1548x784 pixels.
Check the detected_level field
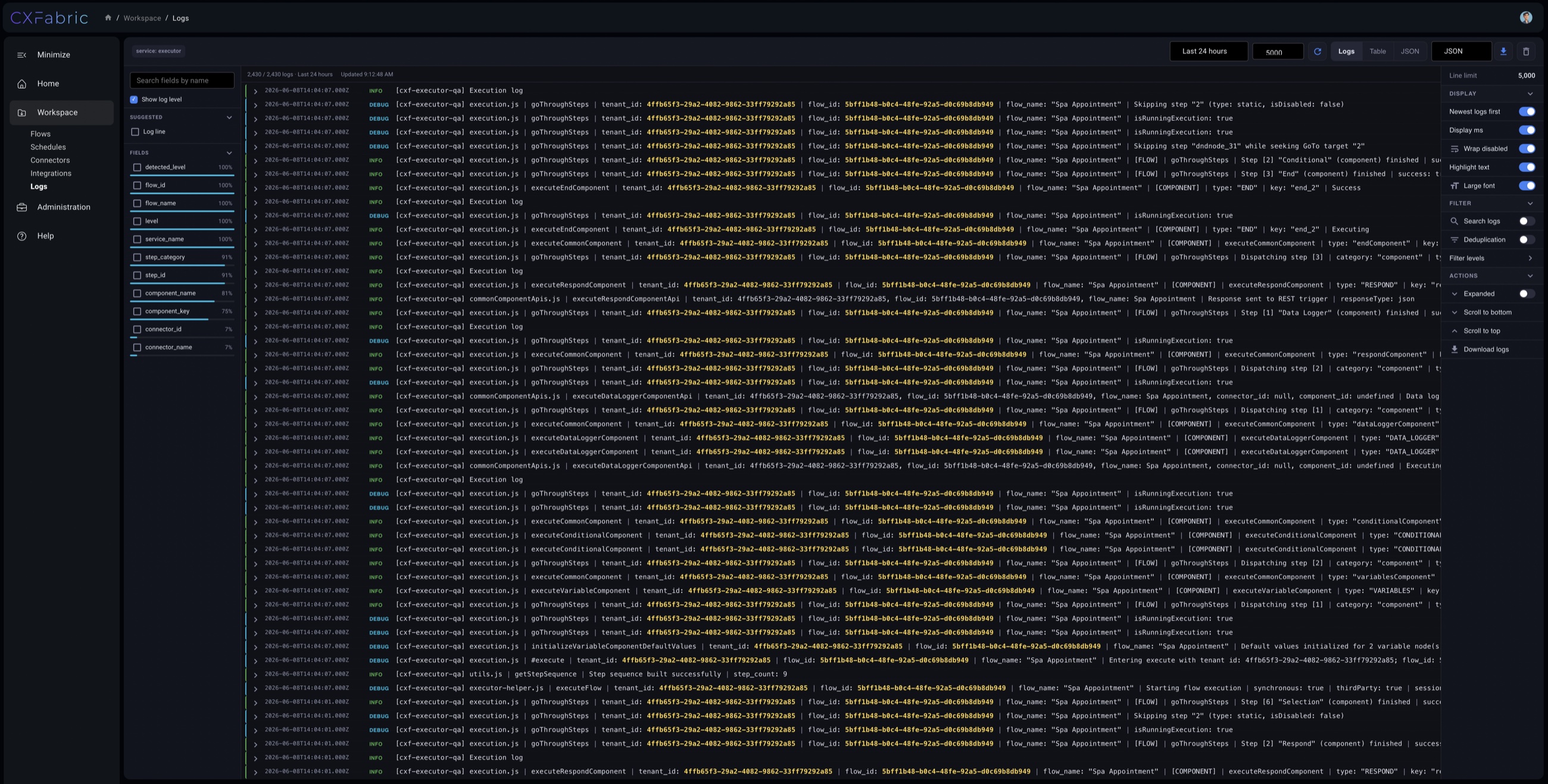pos(137,168)
